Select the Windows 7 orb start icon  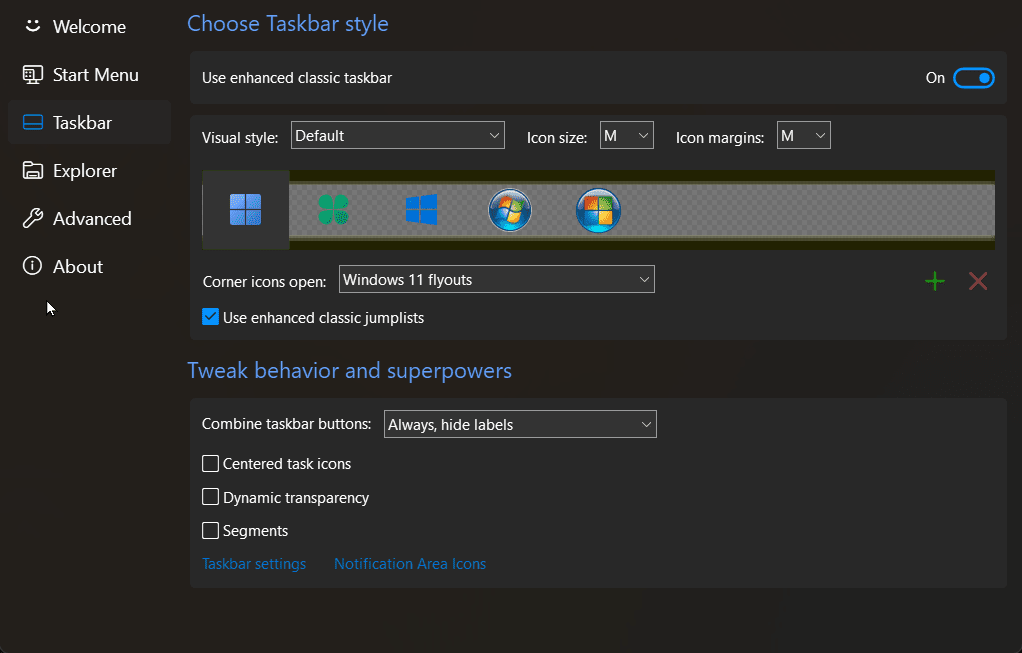pyautogui.click(x=510, y=210)
